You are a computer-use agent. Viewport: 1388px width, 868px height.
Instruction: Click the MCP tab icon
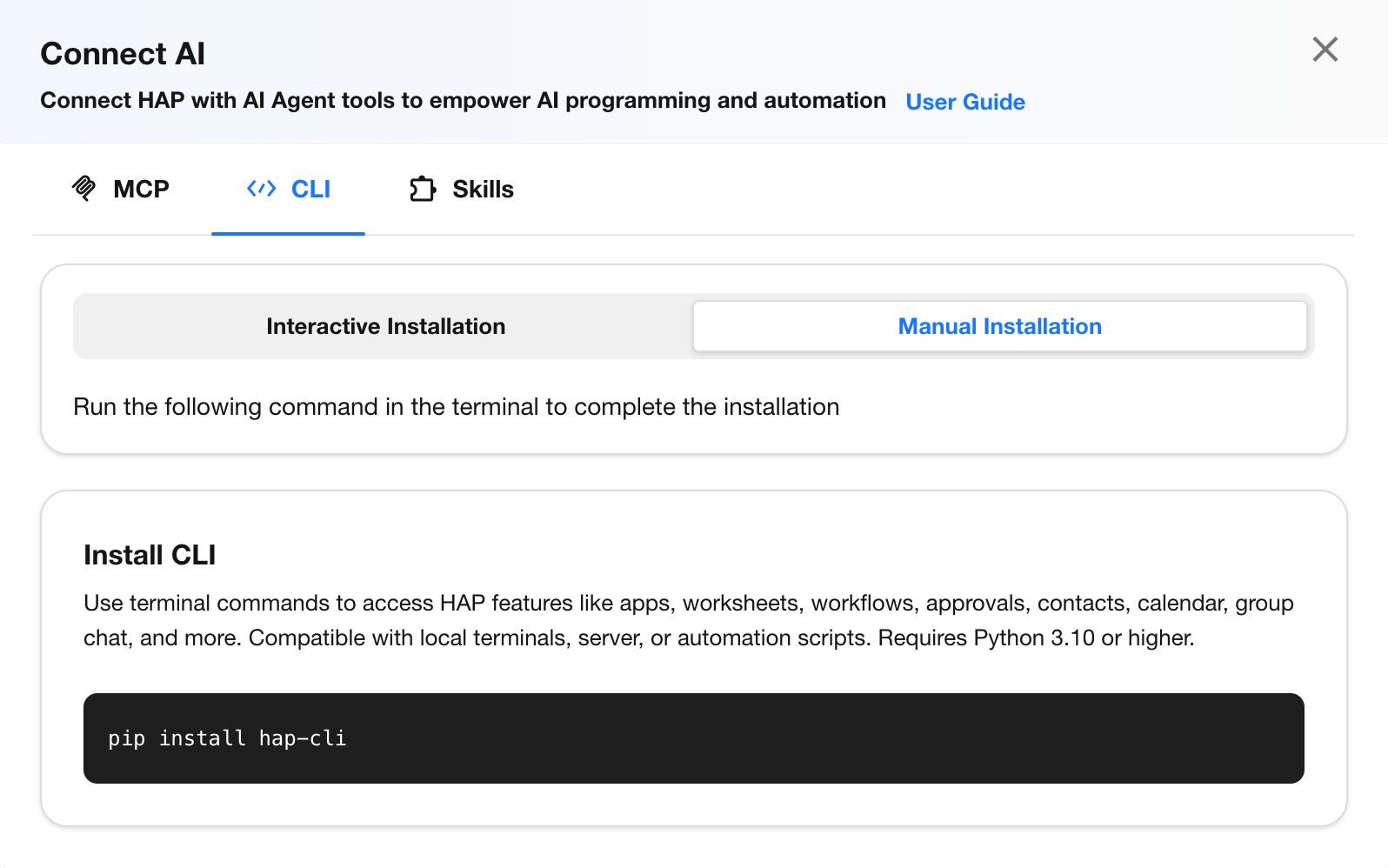coord(84,188)
